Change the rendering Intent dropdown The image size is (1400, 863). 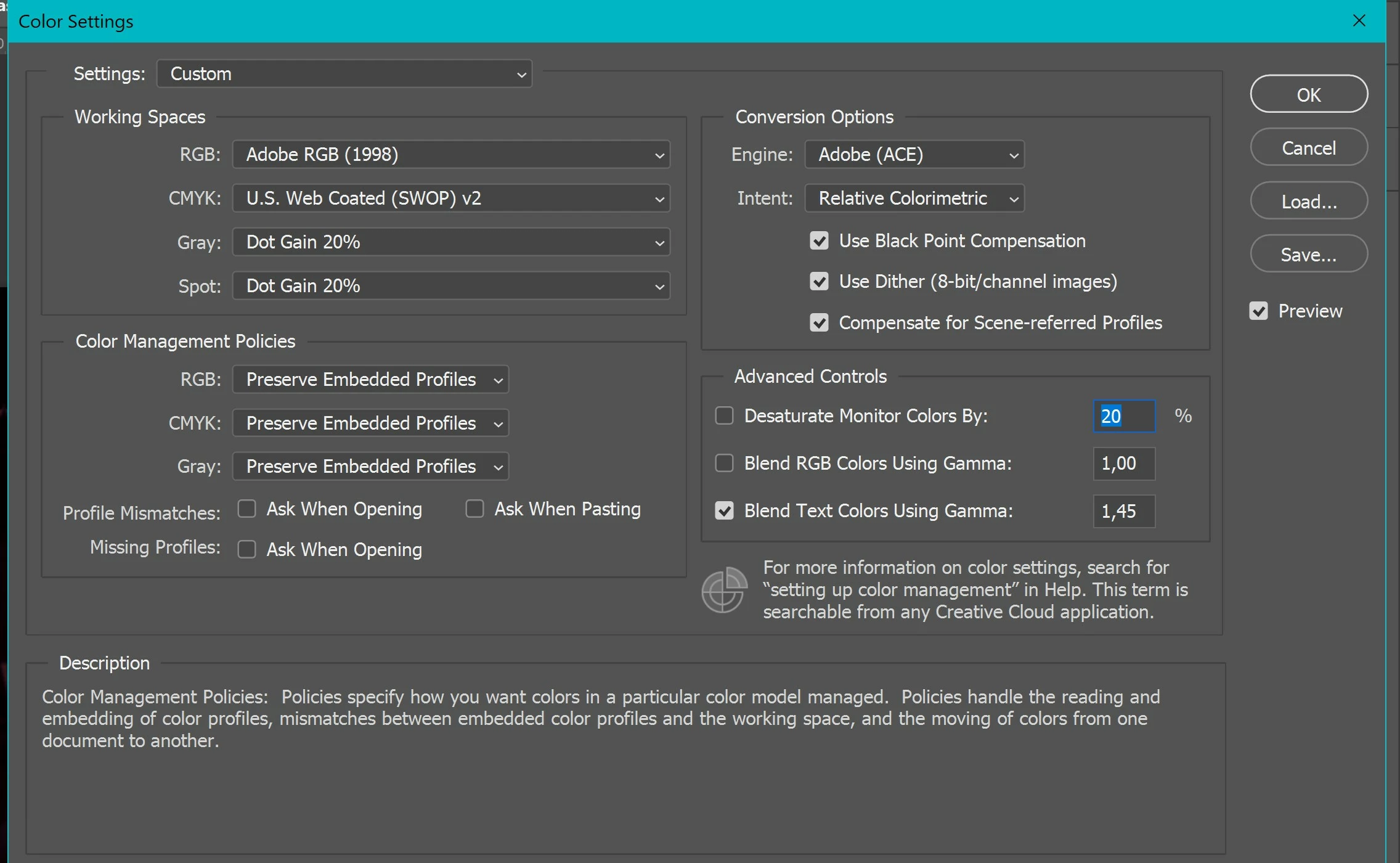pos(914,198)
